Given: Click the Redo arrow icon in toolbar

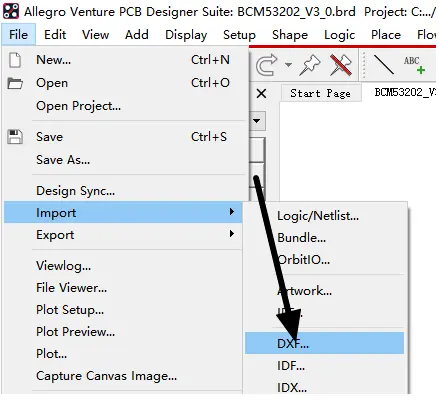Looking at the screenshot, I should click(266, 65).
